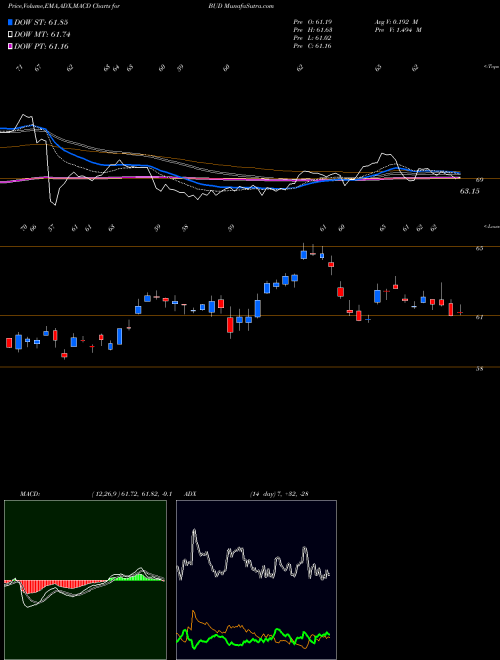
Task: Open the dark blue ADX indicator chart panel
Action: [x=256, y=580]
